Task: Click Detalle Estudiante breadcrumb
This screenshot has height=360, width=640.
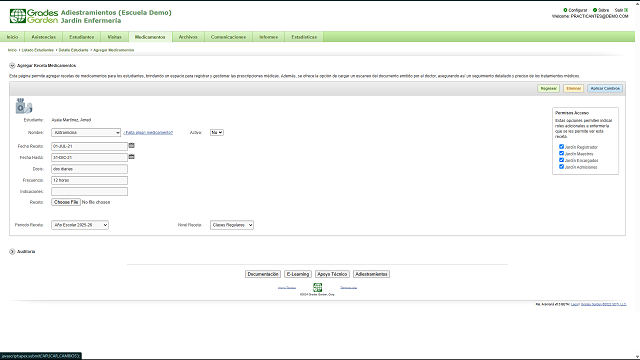Action: coord(73,50)
